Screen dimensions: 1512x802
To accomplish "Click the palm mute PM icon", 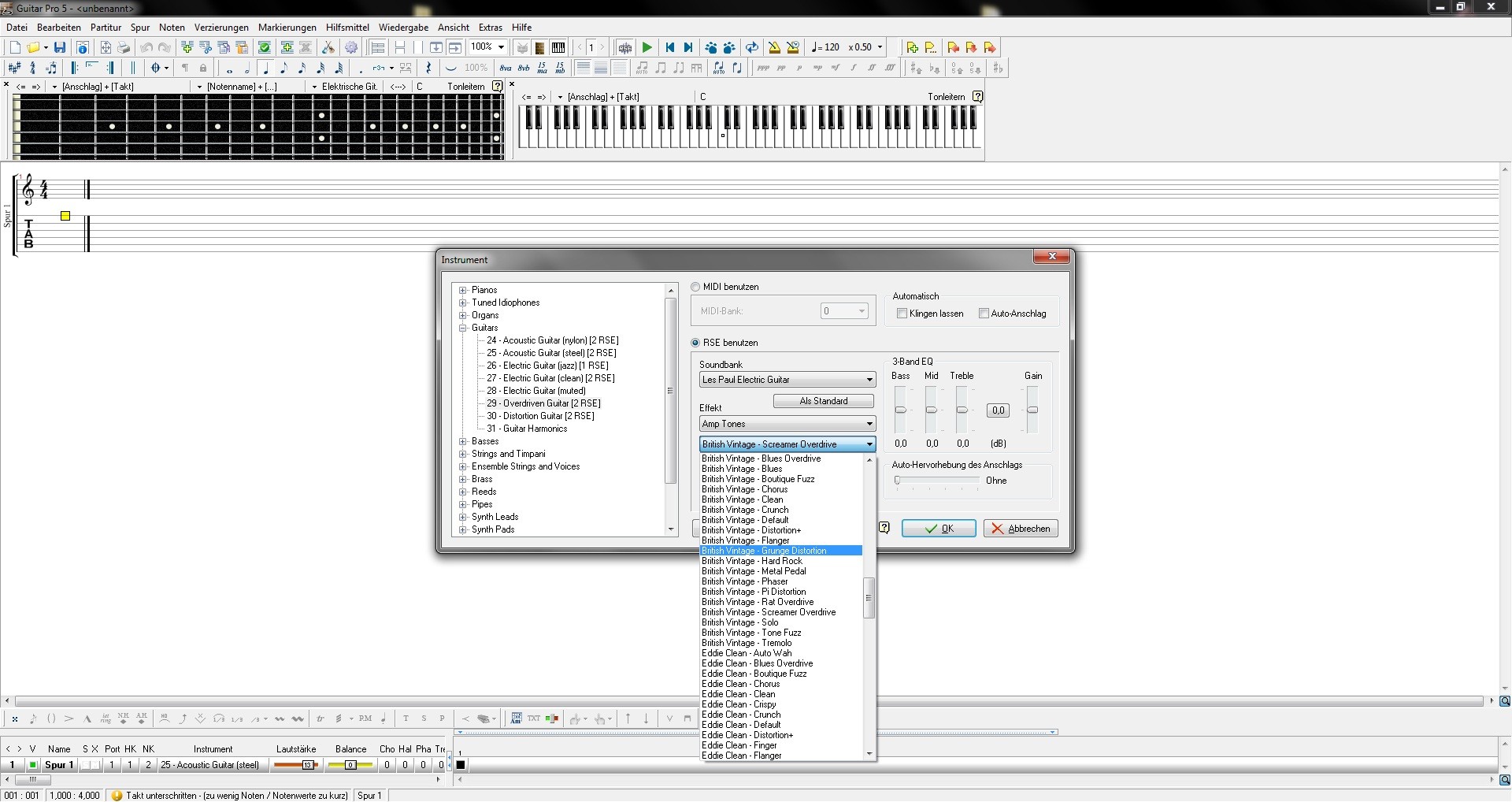I will pyautogui.click(x=365, y=718).
